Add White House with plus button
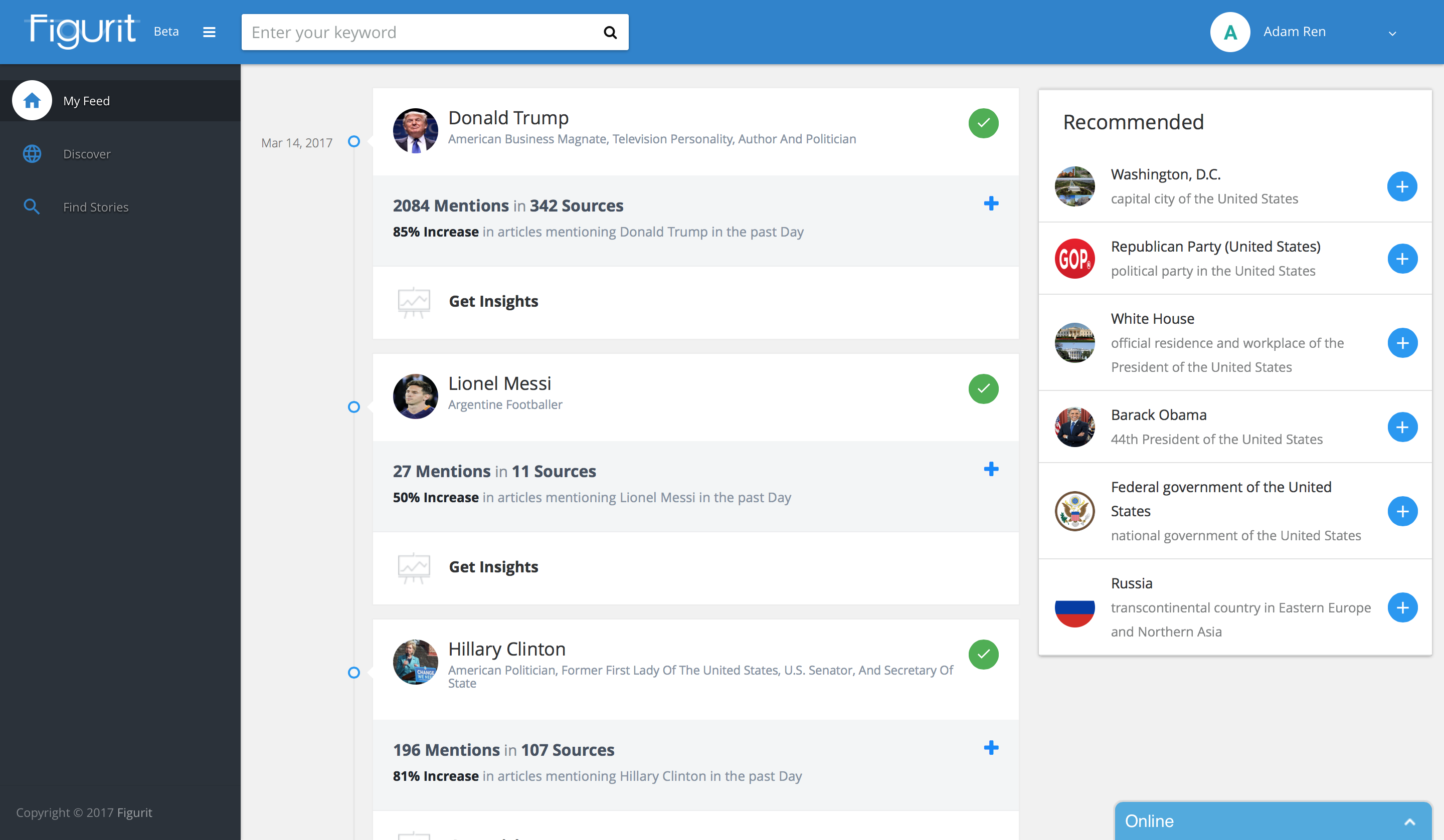 (x=1402, y=343)
